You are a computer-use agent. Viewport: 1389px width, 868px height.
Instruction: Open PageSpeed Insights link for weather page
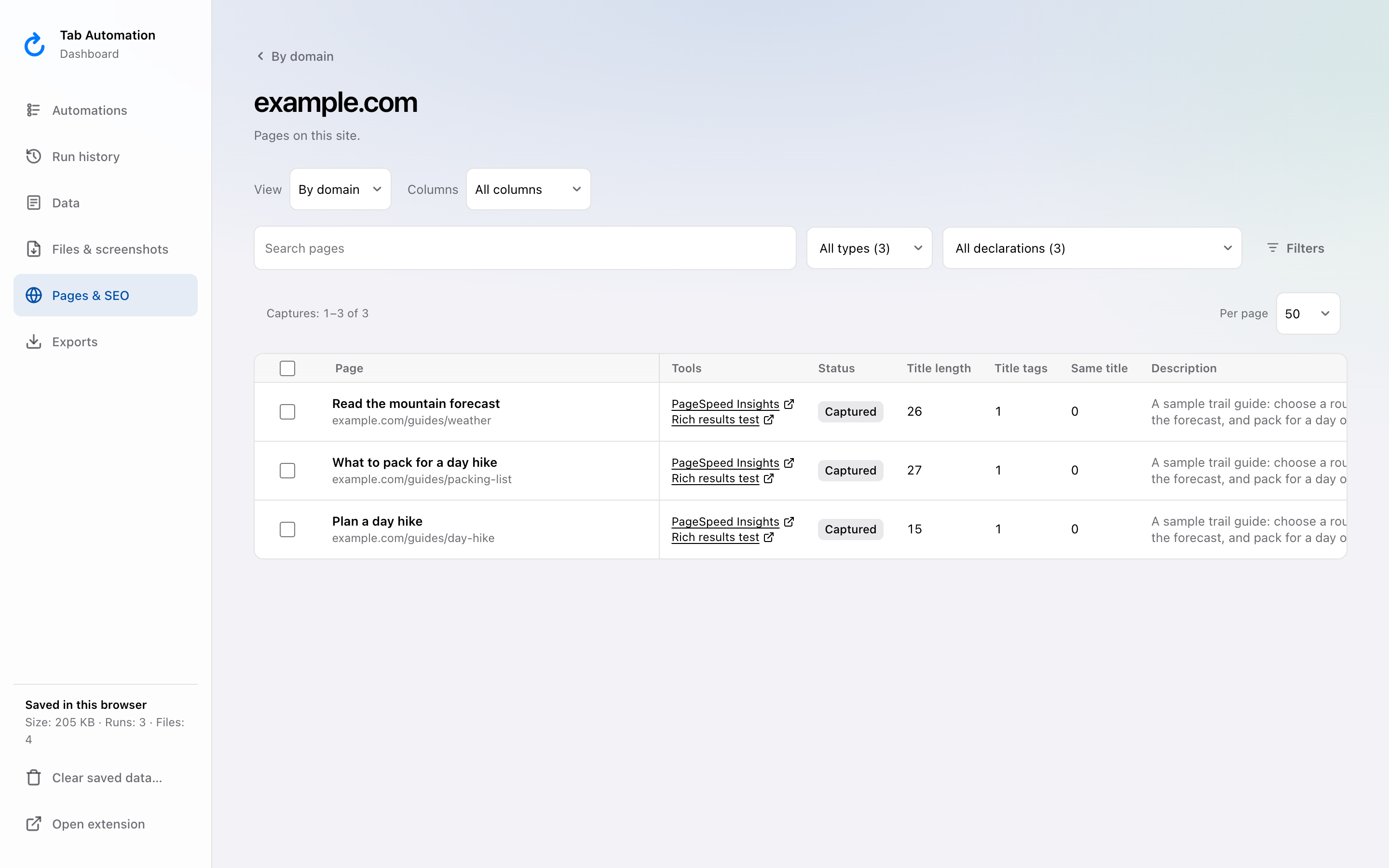725,404
